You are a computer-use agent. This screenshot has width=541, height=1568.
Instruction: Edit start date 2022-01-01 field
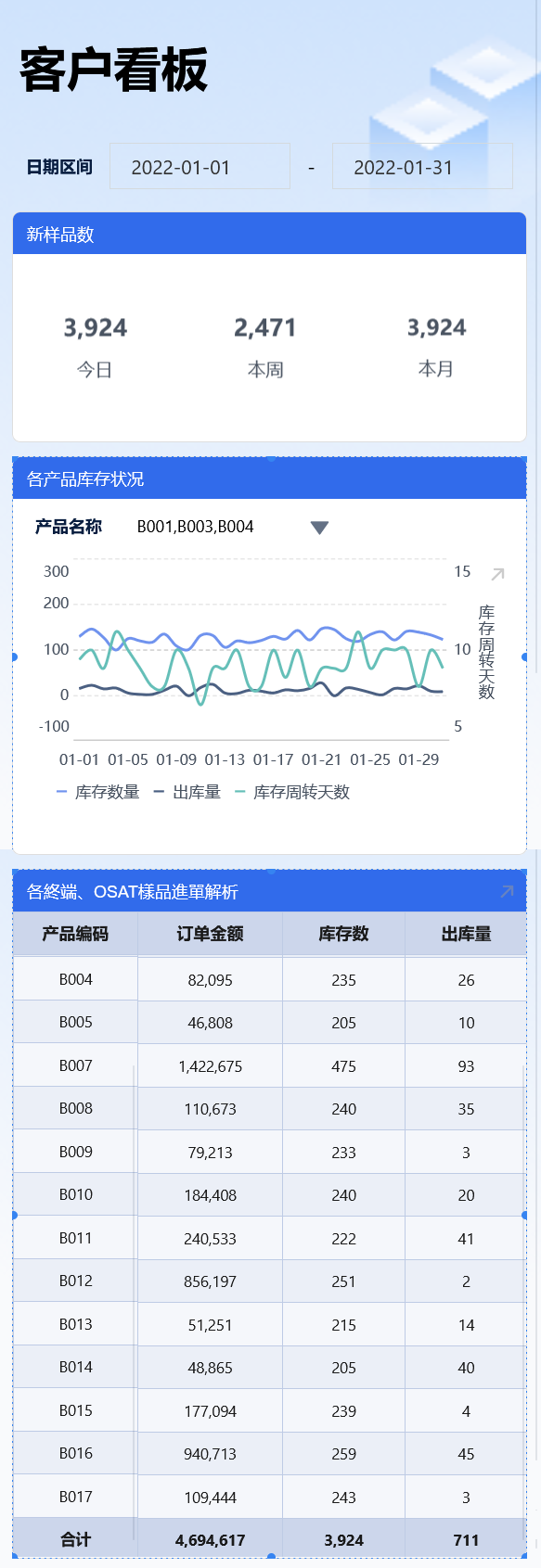tap(200, 167)
